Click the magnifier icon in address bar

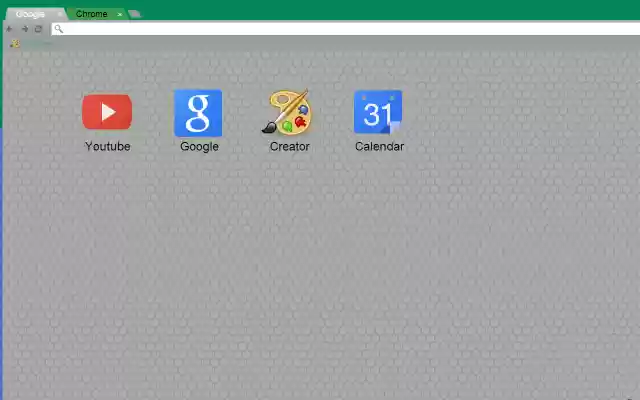click(x=59, y=29)
